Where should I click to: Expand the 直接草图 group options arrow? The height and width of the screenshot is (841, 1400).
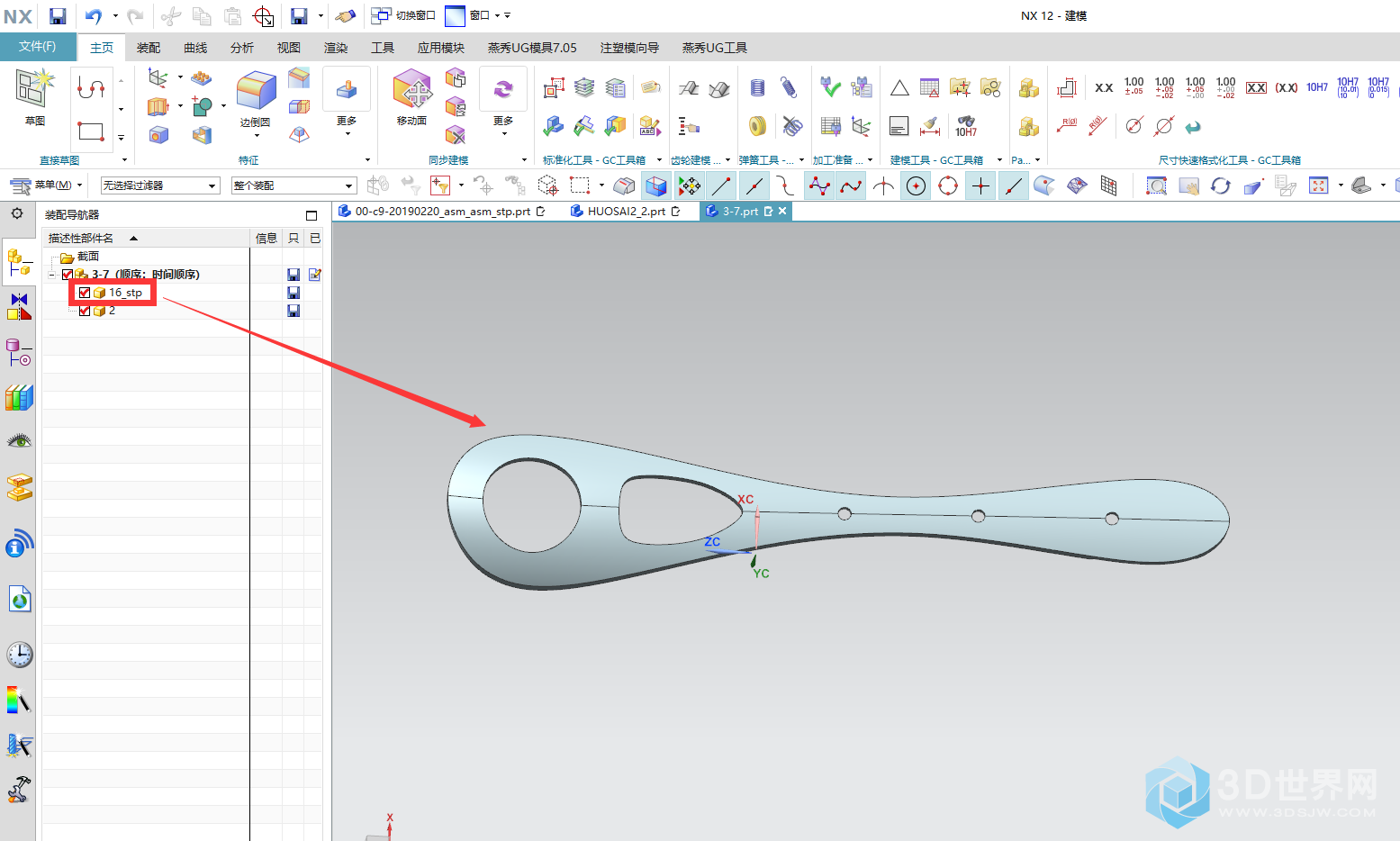click(125, 160)
